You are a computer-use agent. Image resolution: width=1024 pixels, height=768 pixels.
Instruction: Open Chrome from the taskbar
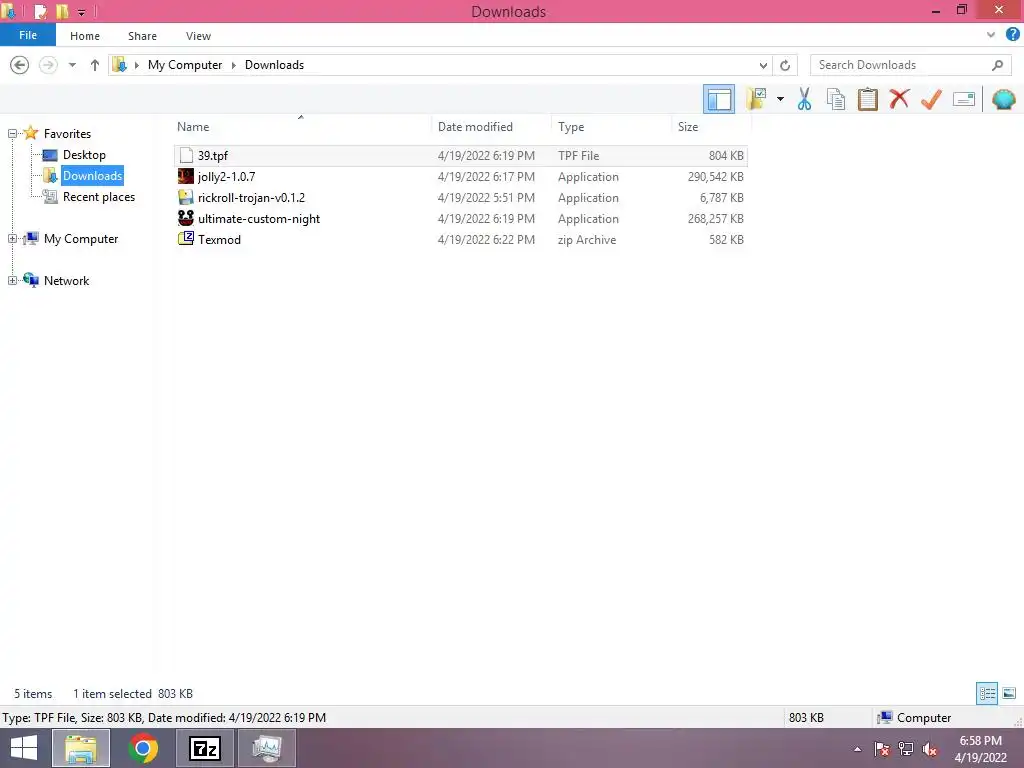coord(143,748)
